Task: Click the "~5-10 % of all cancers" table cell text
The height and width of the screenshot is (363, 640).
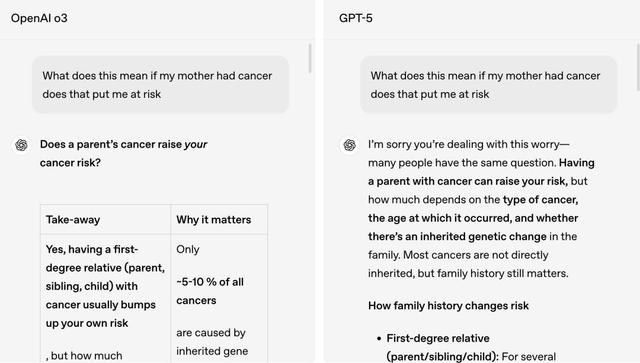Action: pos(210,291)
